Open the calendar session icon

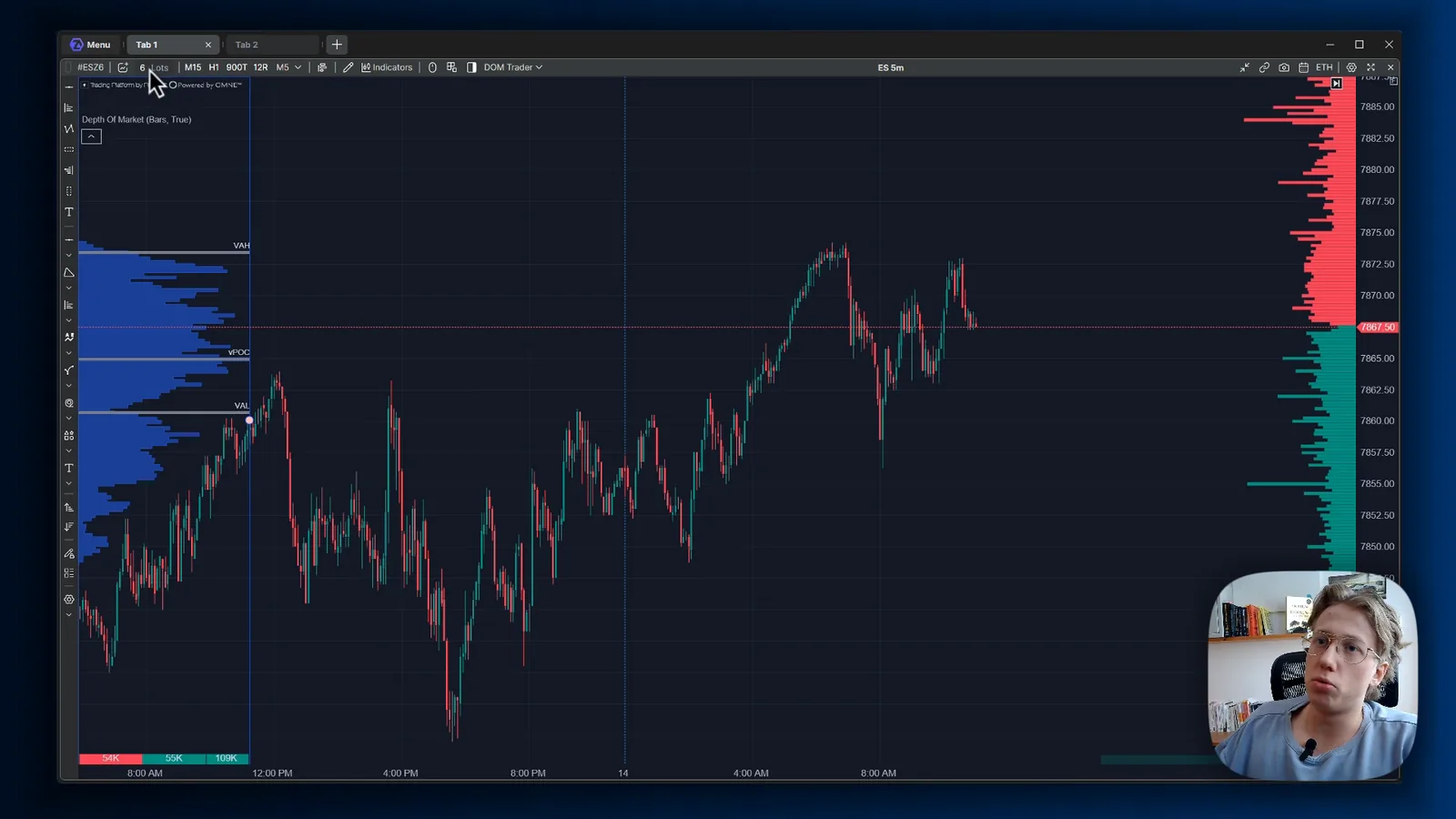[1304, 67]
